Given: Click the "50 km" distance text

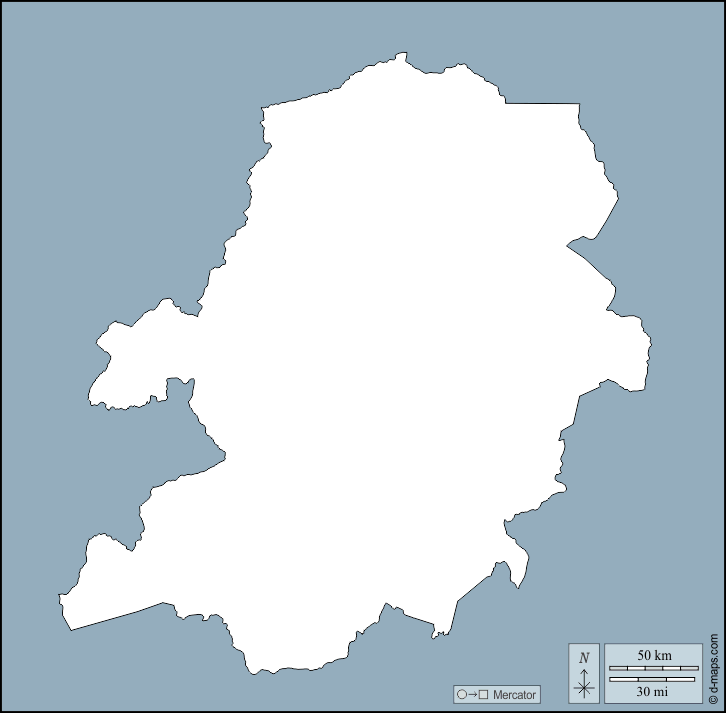Looking at the screenshot, I should [653, 655].
